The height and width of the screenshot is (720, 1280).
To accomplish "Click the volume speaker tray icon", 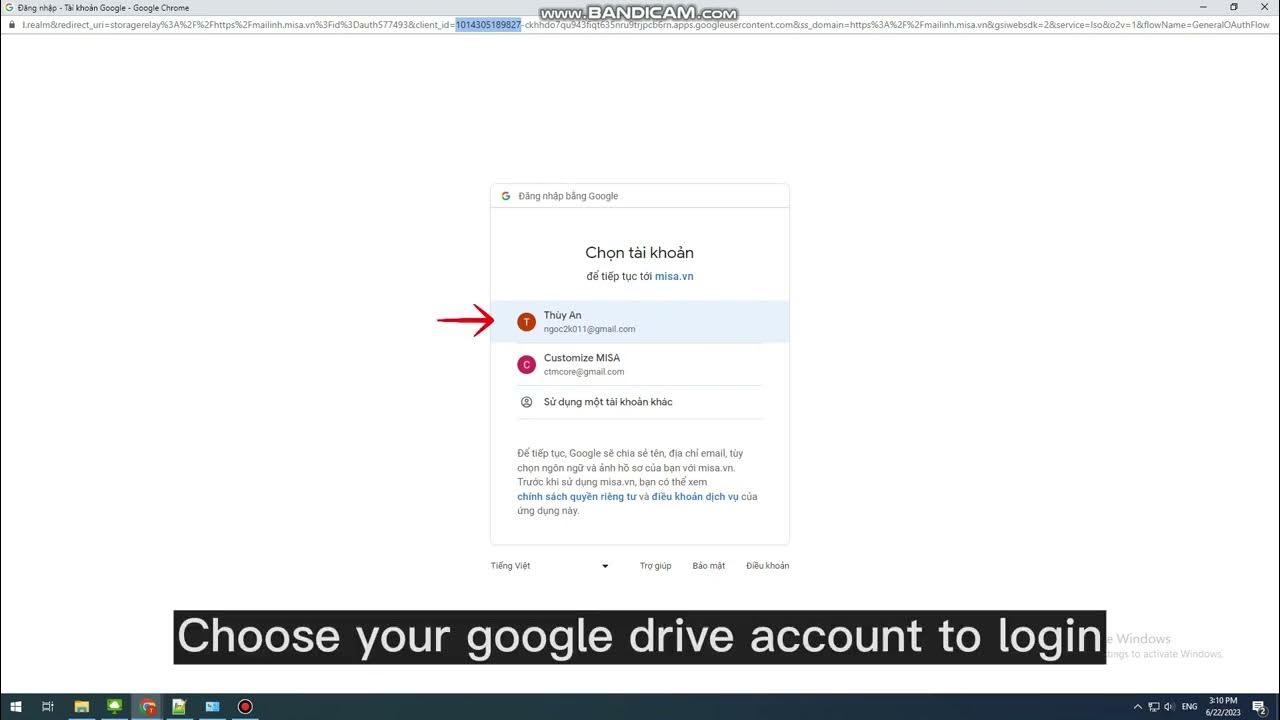I will click(x=1170, y=707).
